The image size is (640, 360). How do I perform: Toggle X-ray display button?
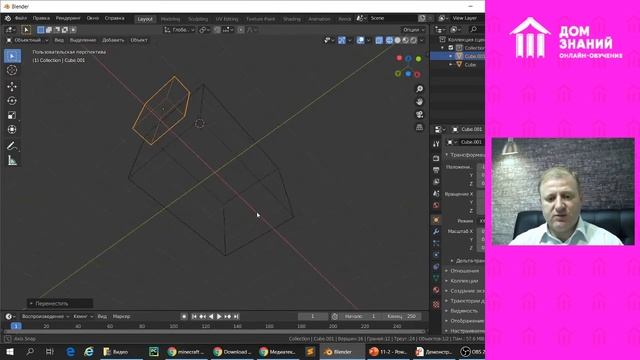click(379, 40)
